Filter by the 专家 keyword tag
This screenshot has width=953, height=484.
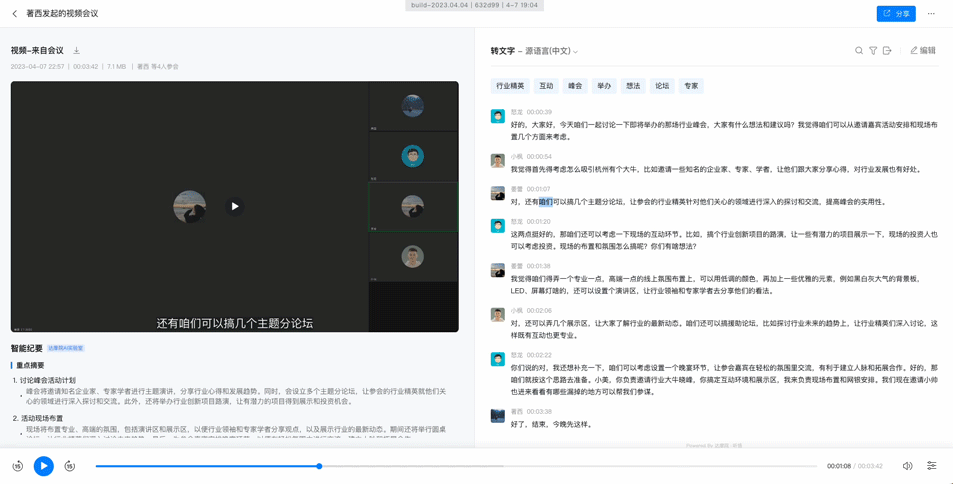691,86
